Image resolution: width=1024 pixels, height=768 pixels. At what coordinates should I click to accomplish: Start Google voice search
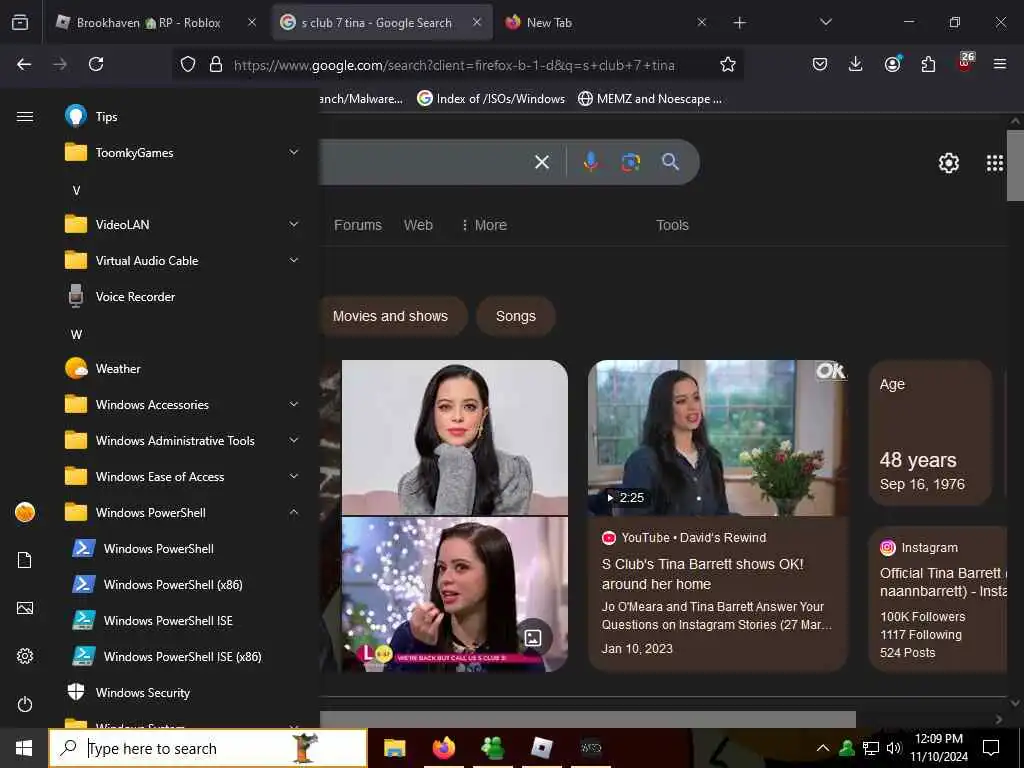tap(590, 161)
